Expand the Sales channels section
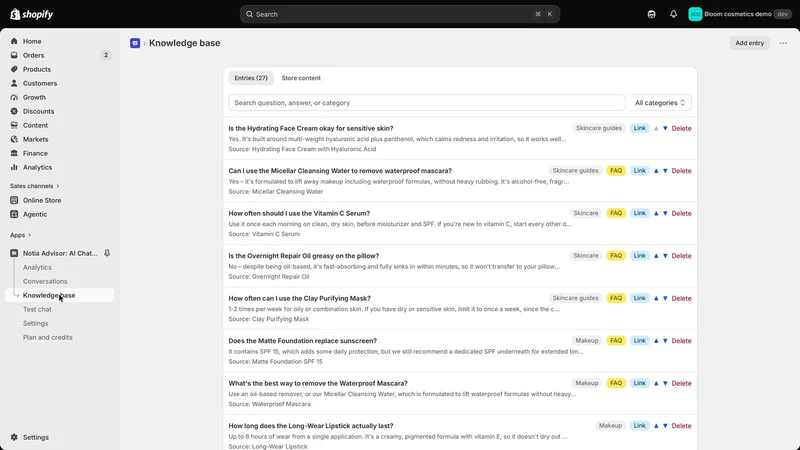 click(x=35, y=186)
